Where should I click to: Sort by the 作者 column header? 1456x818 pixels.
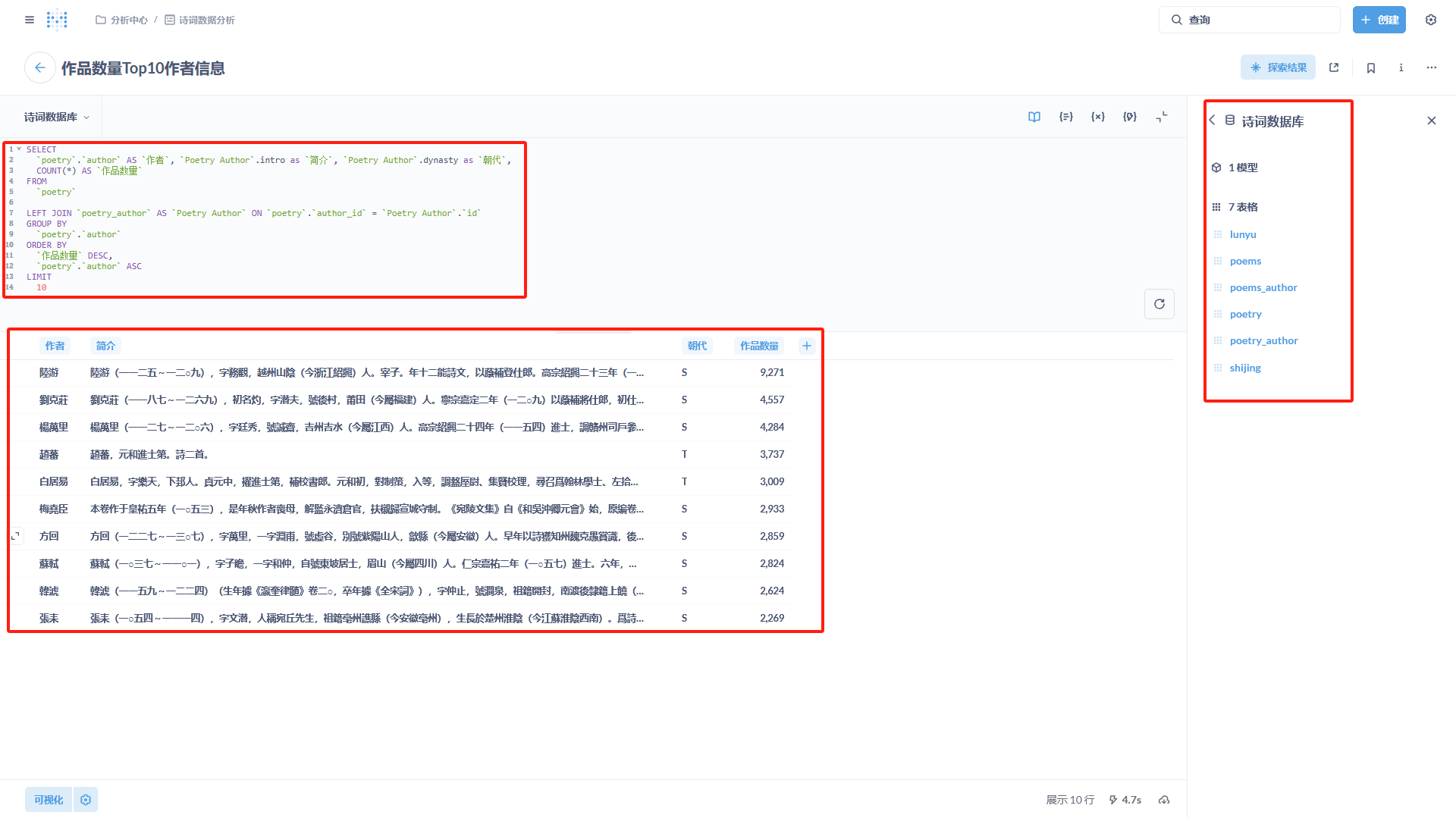[x=55, y=346]
